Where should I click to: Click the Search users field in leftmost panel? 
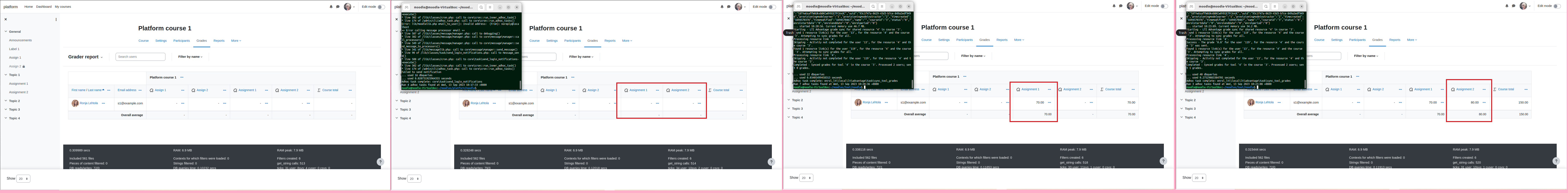coord(141,57)
